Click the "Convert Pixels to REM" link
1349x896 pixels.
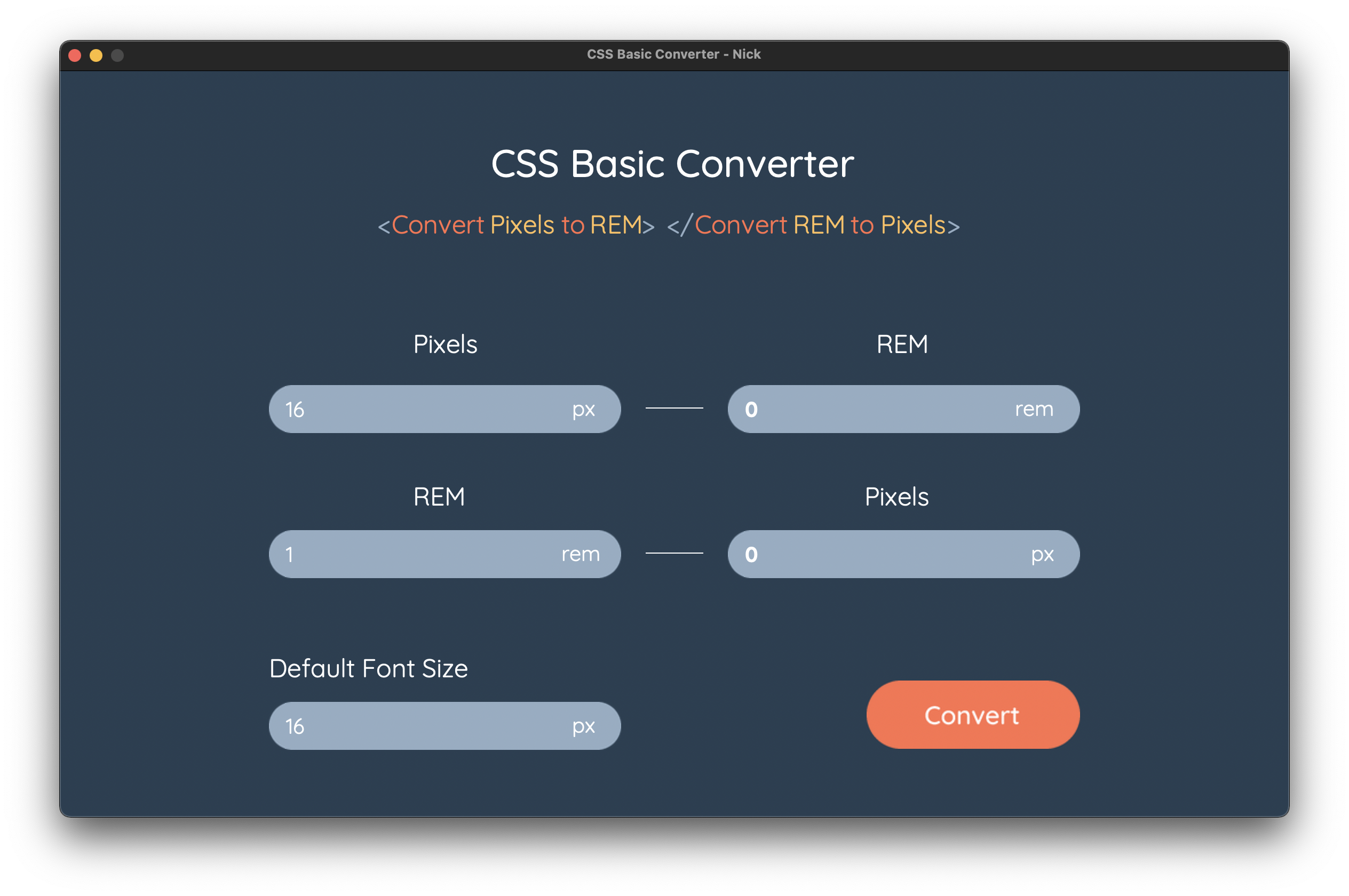pos(516,225)
